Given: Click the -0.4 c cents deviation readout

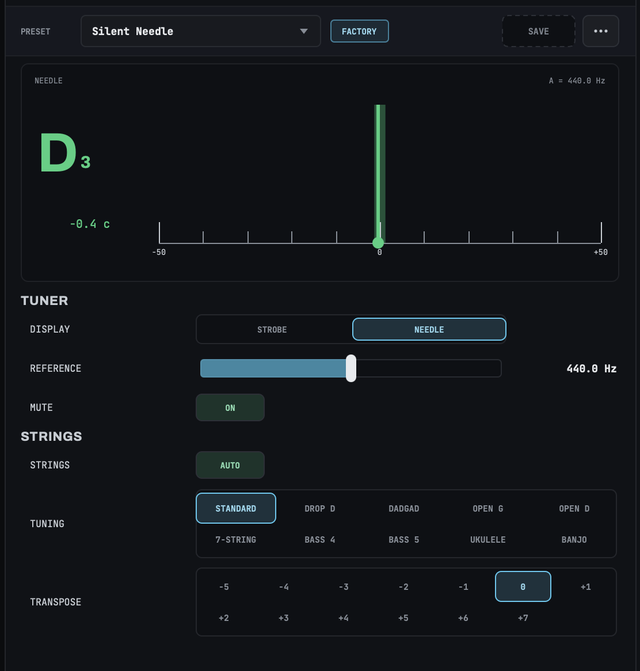Looking at the screenshot, I should 90,224.
